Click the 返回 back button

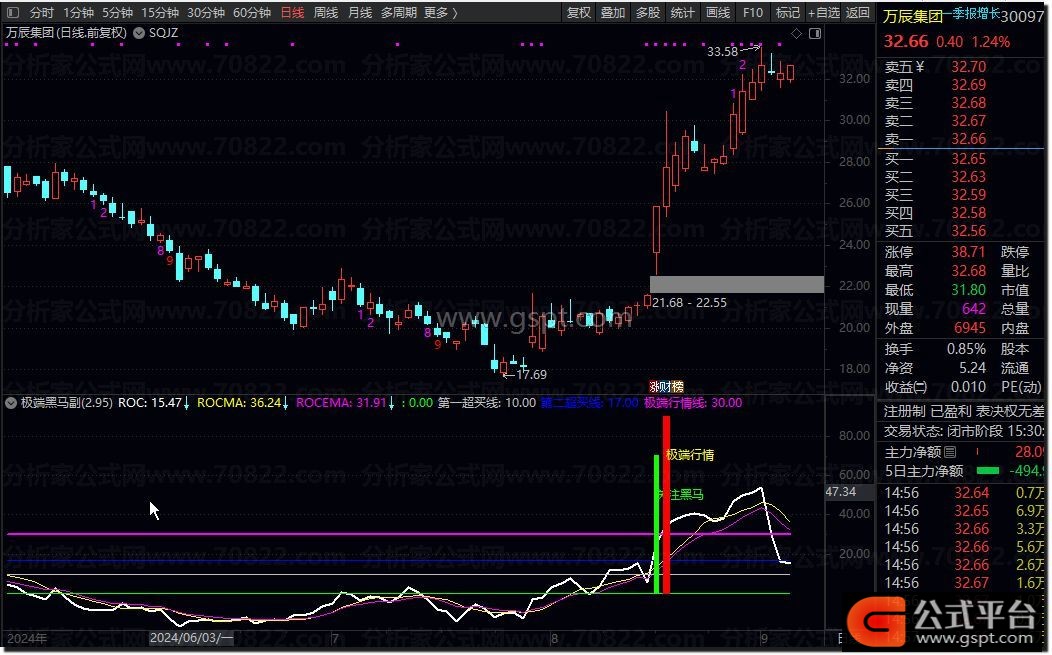click(x=858, y=13)
